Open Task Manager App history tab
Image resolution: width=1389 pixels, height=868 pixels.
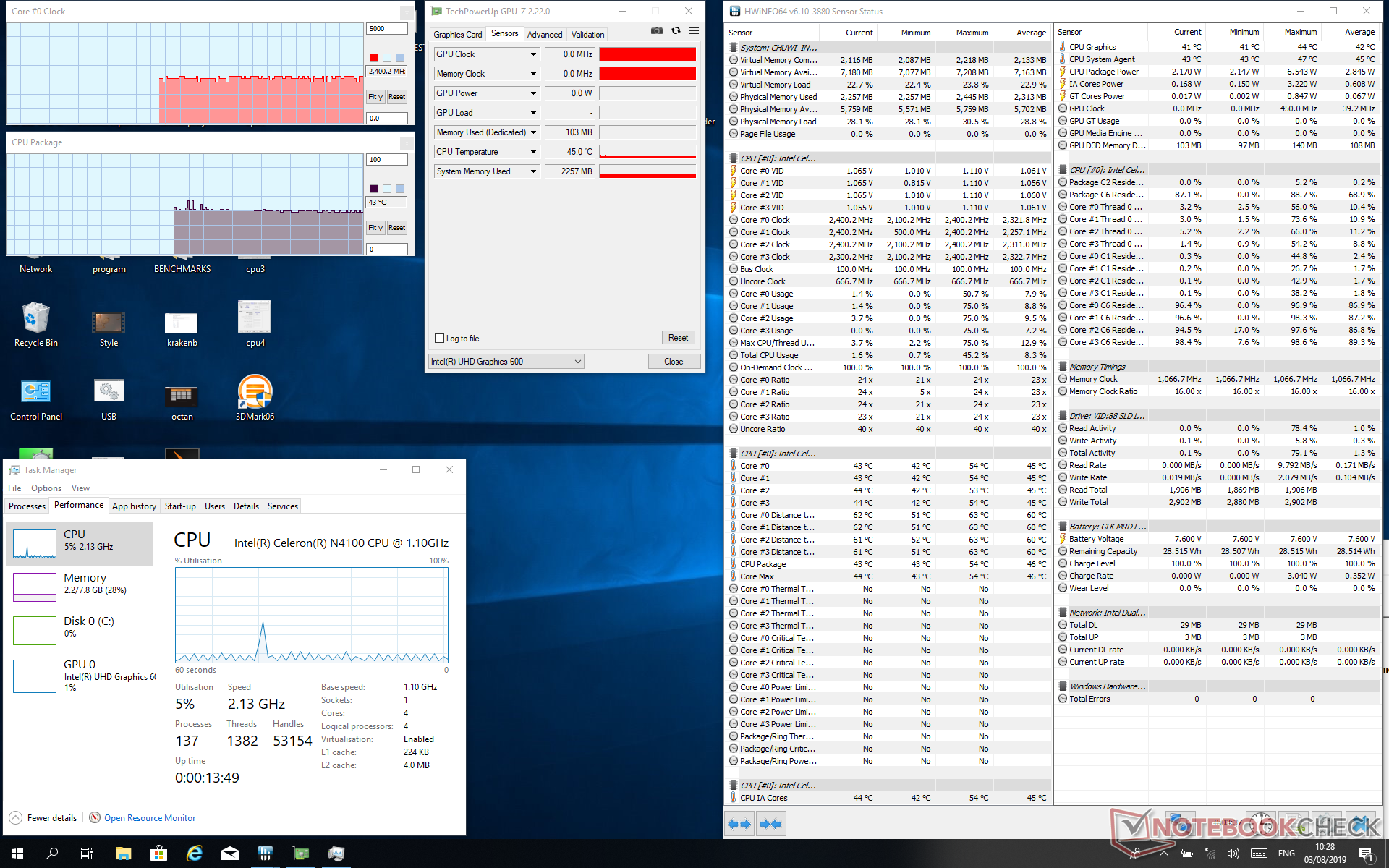pyautogui.click(x=134, y=506)
